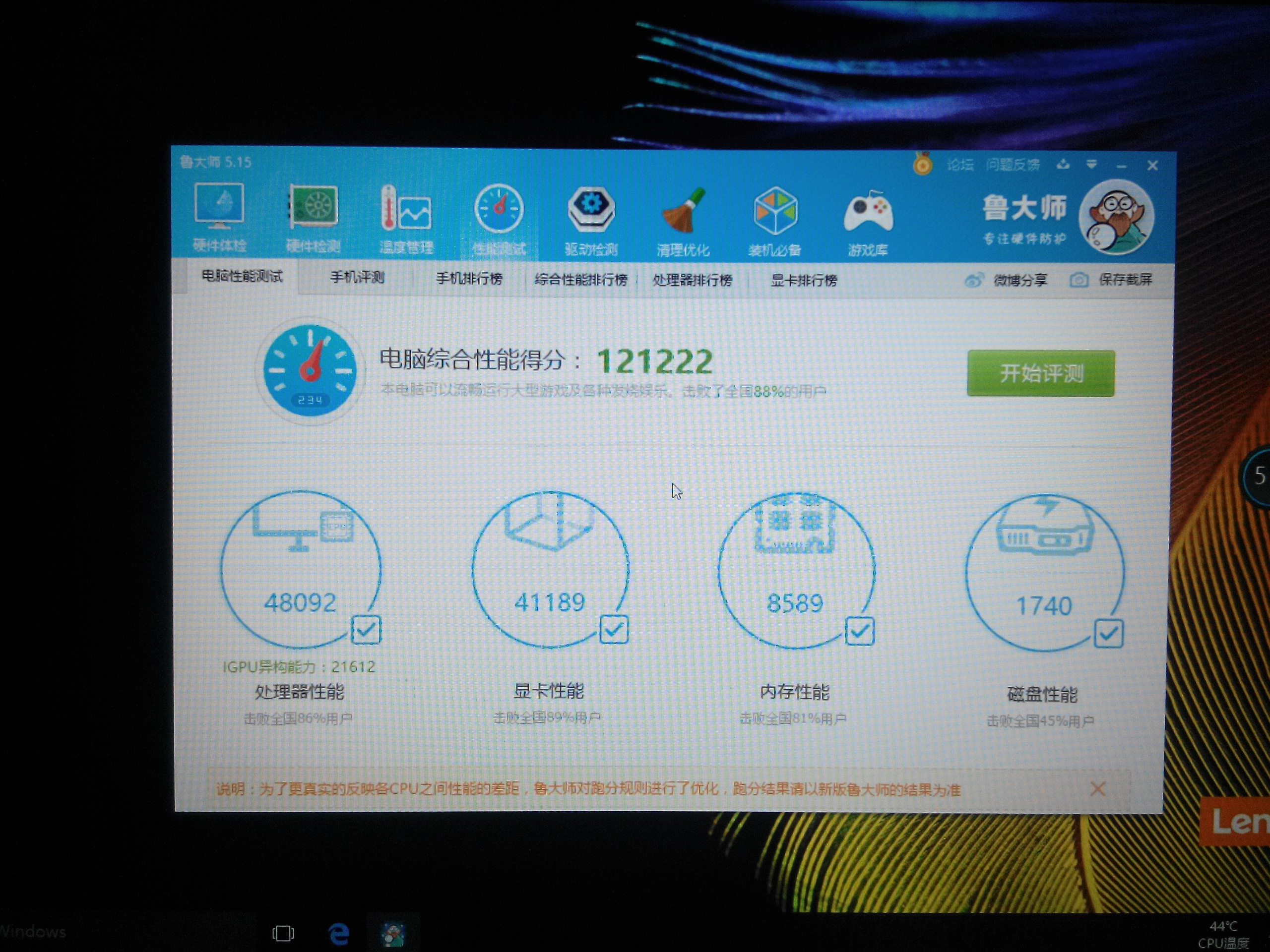Viewport: 1270px width, 952px height.
Task: Click the 鲁大师 cartoon mascot avatar
Action: click(x=1117, y=217)
